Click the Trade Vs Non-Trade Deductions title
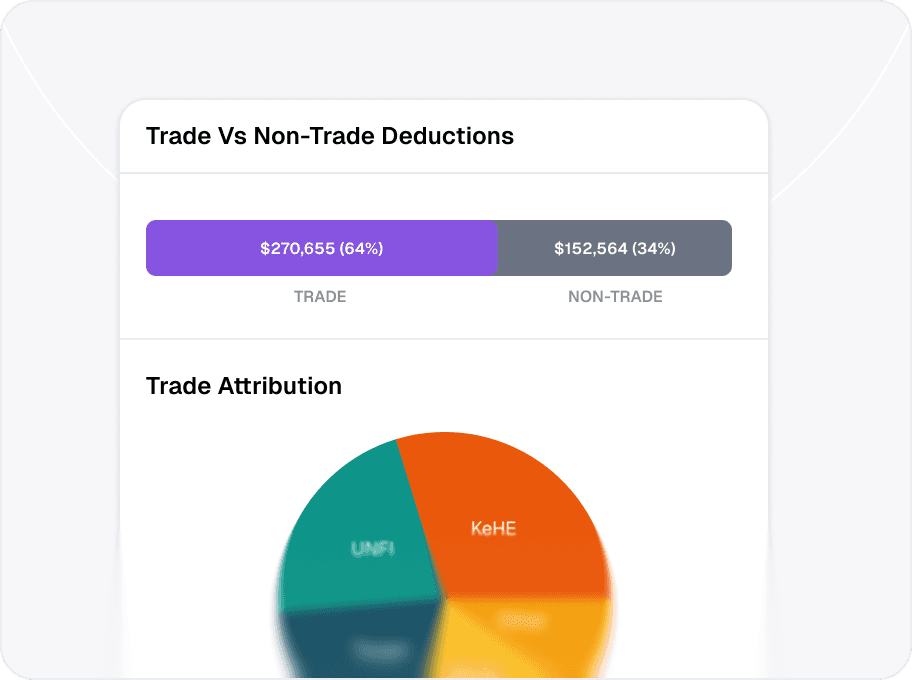Screen dimensions: 912x680 pyautogui.click(x=330, y=136)
